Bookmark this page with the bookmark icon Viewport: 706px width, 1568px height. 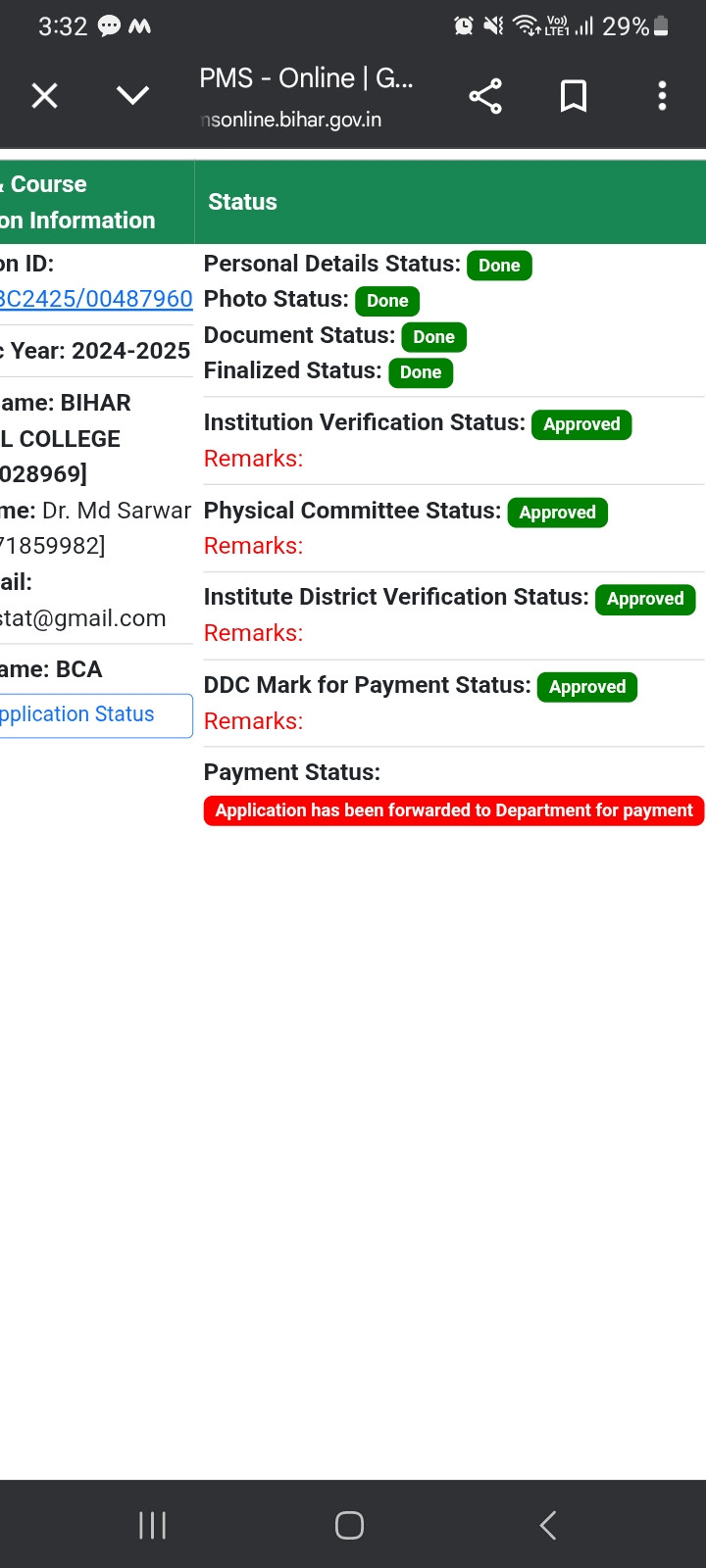point(574,96)
